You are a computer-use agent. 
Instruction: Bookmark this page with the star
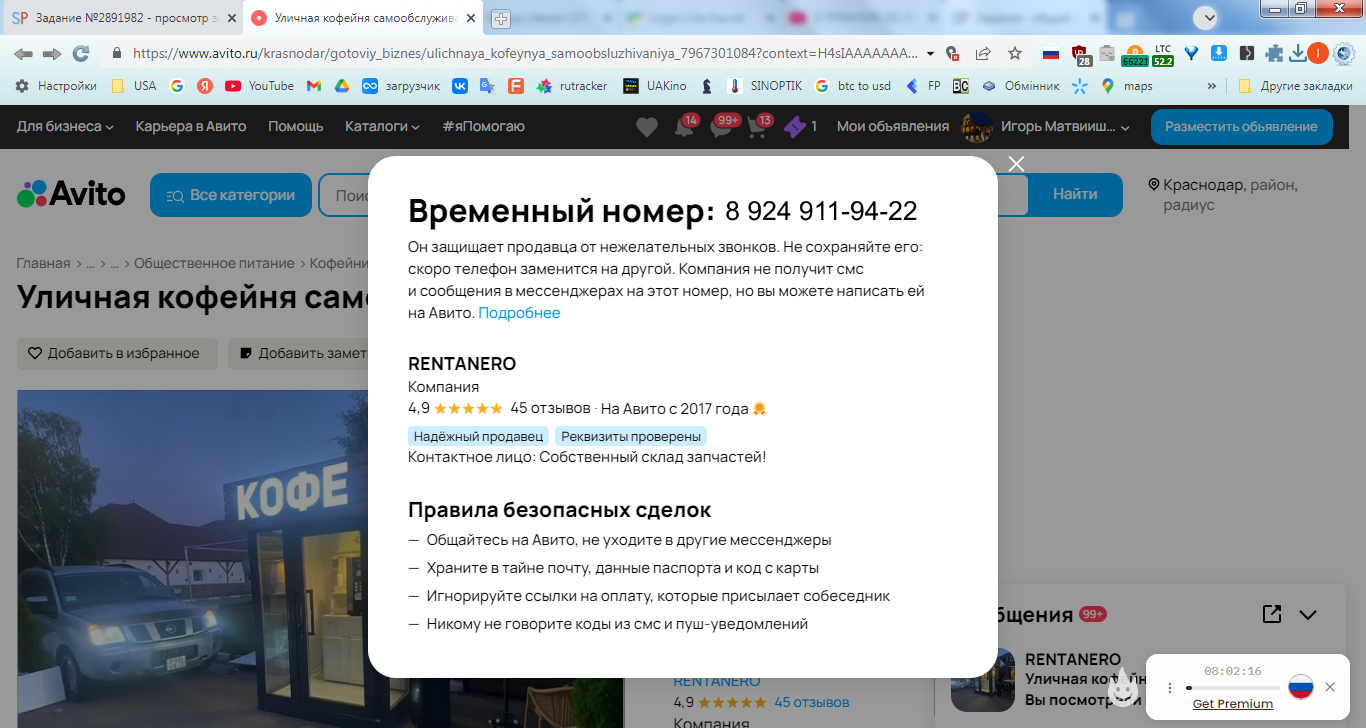pyautogui.click(x=1015, y=54)
